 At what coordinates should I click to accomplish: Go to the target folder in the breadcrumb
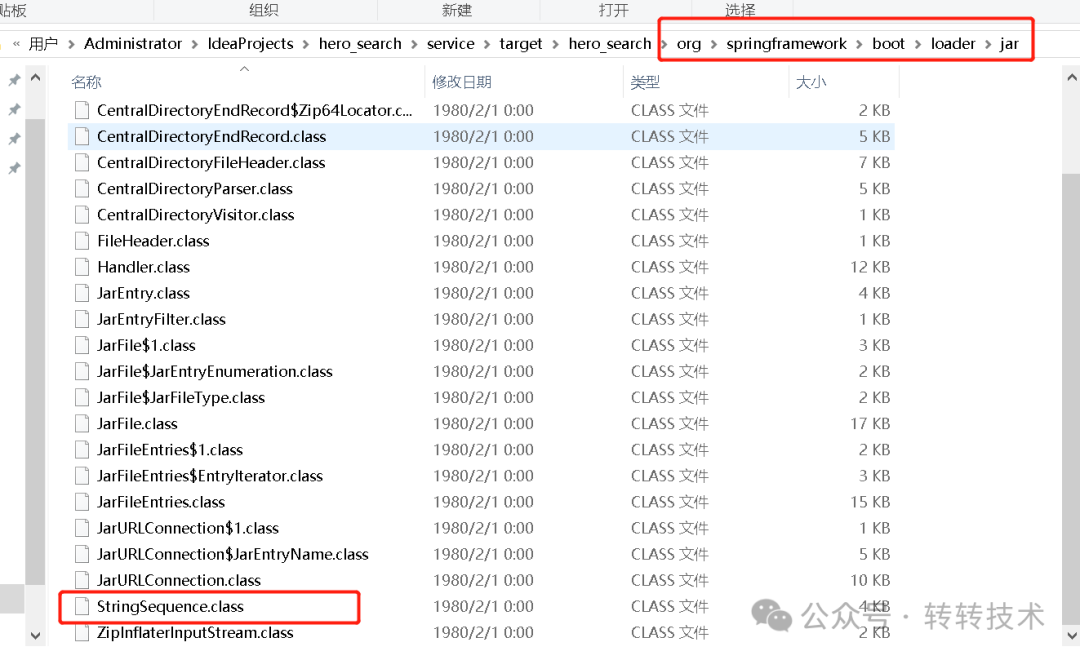[x=521, y=44]
